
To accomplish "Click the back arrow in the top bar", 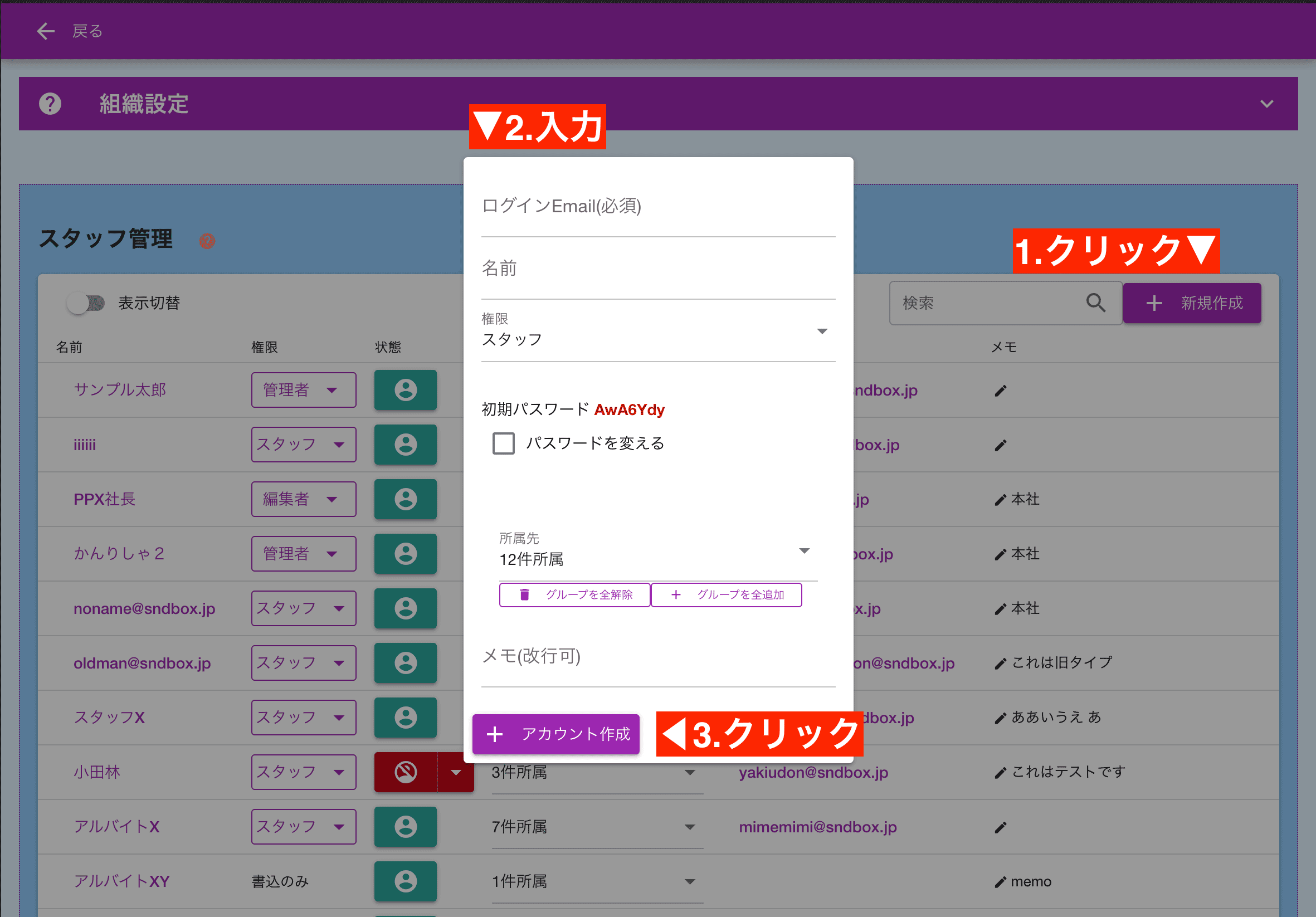I will coord(45,31).
